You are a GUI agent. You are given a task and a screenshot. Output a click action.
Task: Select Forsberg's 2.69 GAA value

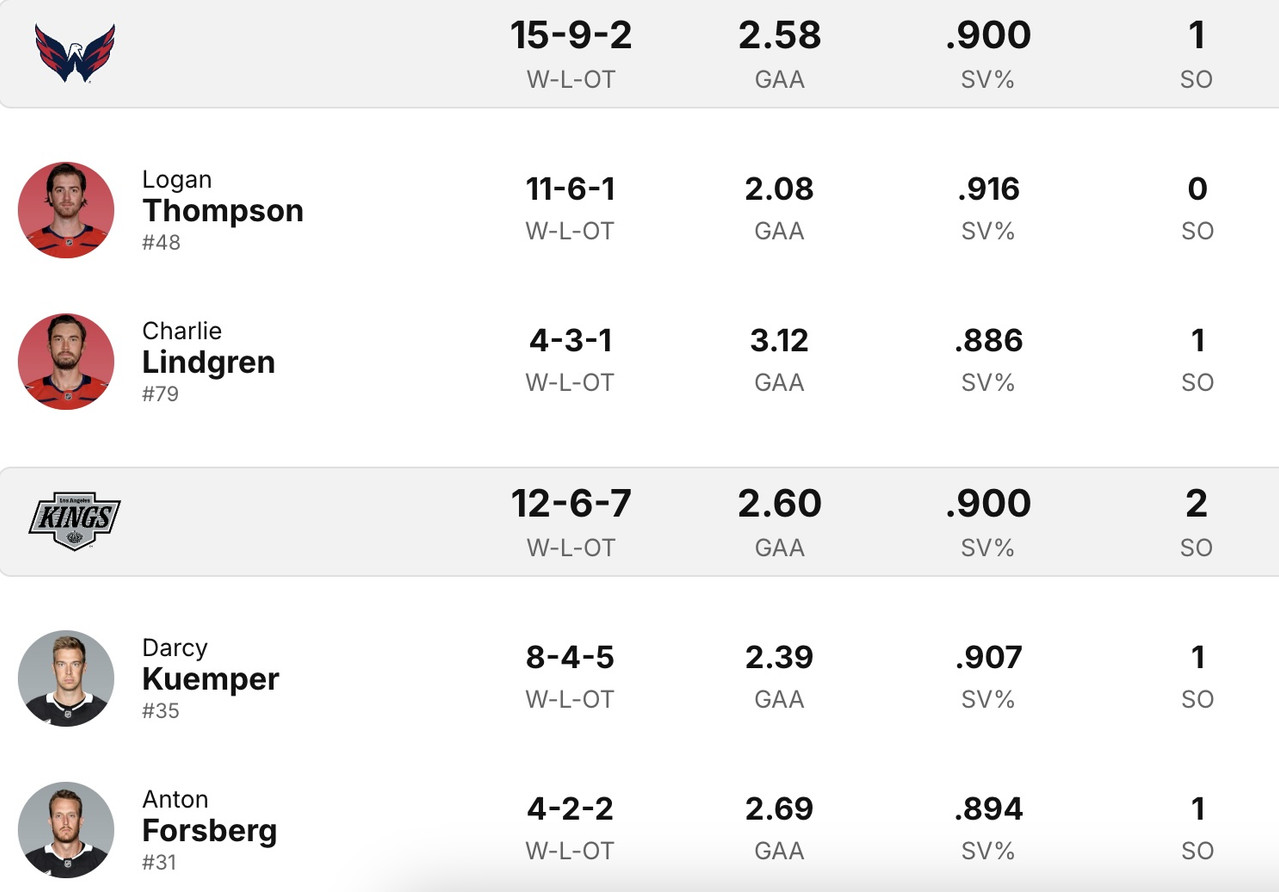point(779,808)
